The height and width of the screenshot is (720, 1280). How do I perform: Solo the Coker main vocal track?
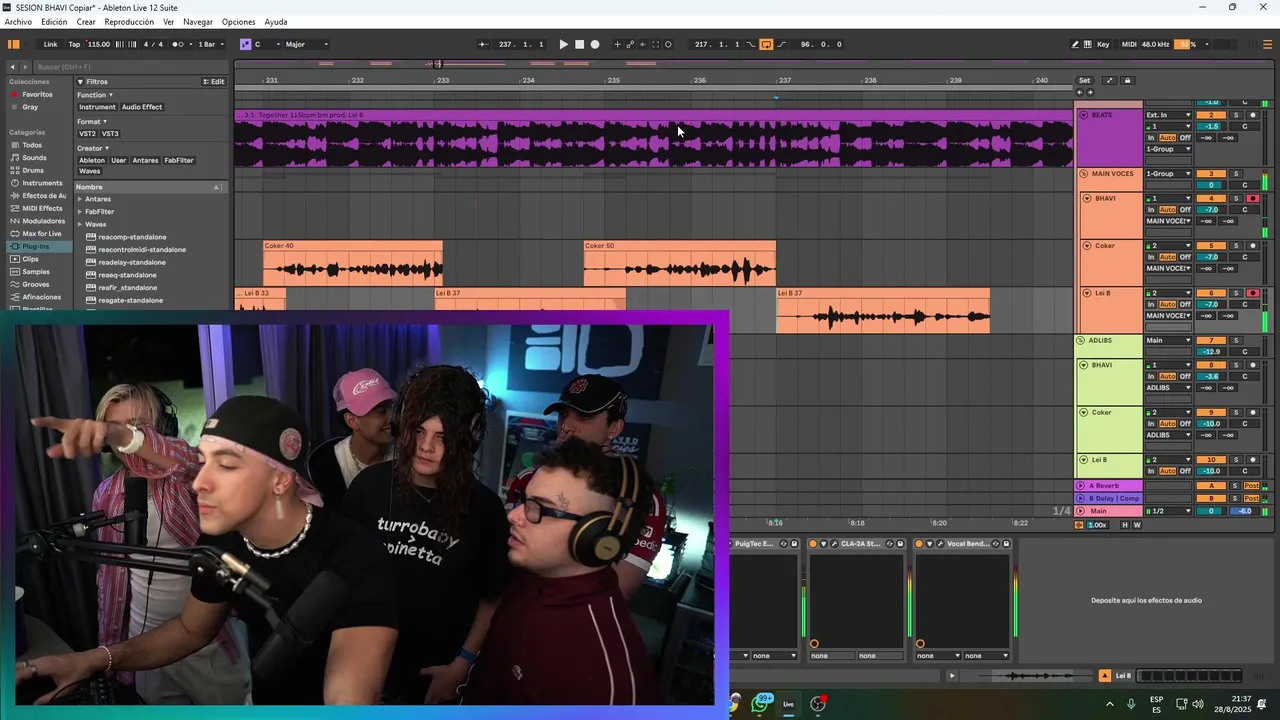1235,245
